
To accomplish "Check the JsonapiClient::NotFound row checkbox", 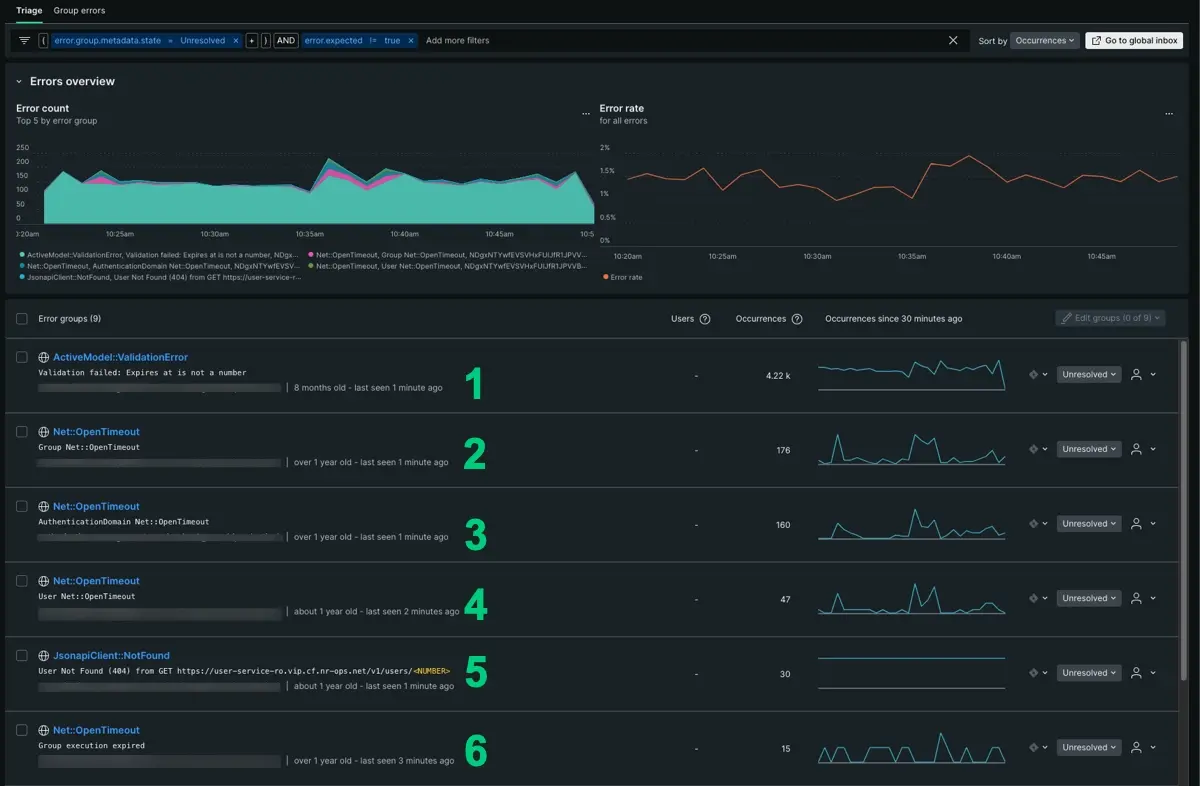I will click(22, 655).
